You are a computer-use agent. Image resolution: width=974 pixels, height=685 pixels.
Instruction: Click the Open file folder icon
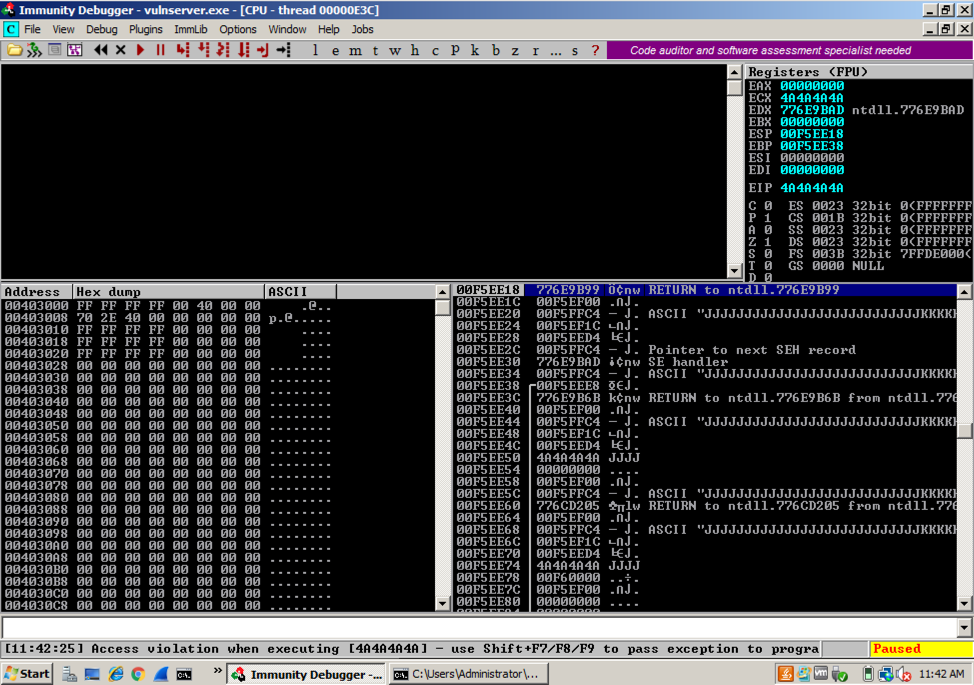tap(14, 50)
